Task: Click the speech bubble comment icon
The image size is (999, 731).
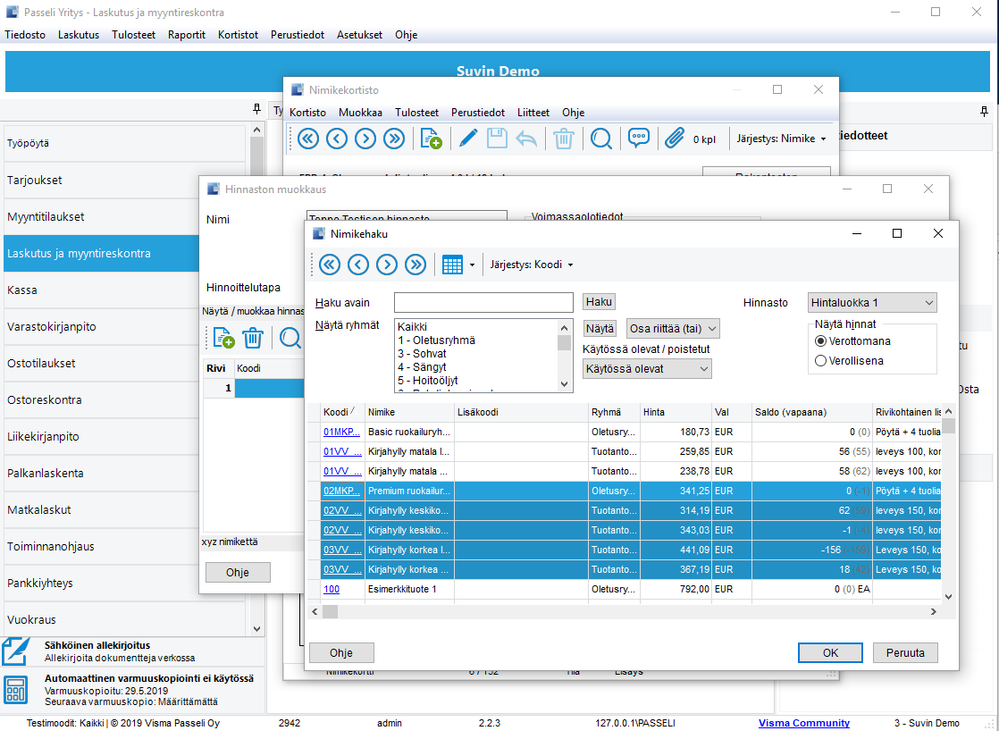Action: click(x=638, y=139)
